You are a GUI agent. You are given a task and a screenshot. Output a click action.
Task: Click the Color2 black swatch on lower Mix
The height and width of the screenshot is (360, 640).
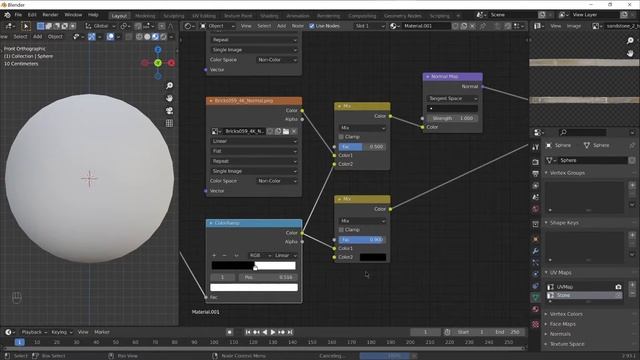[x=373, y=257]
